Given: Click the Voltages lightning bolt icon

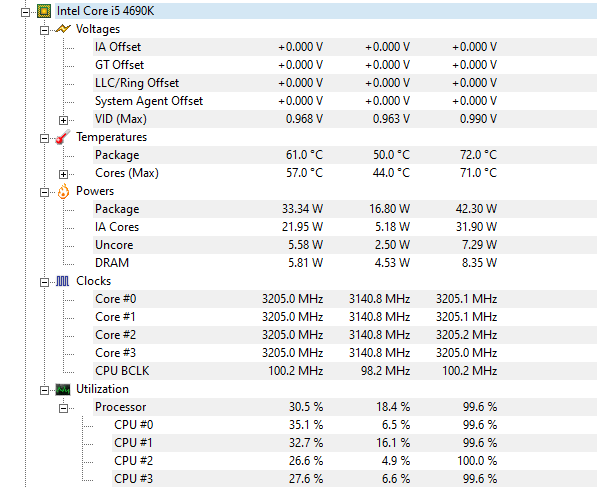Looking at the screenshot, I should (x=63, y=29).
